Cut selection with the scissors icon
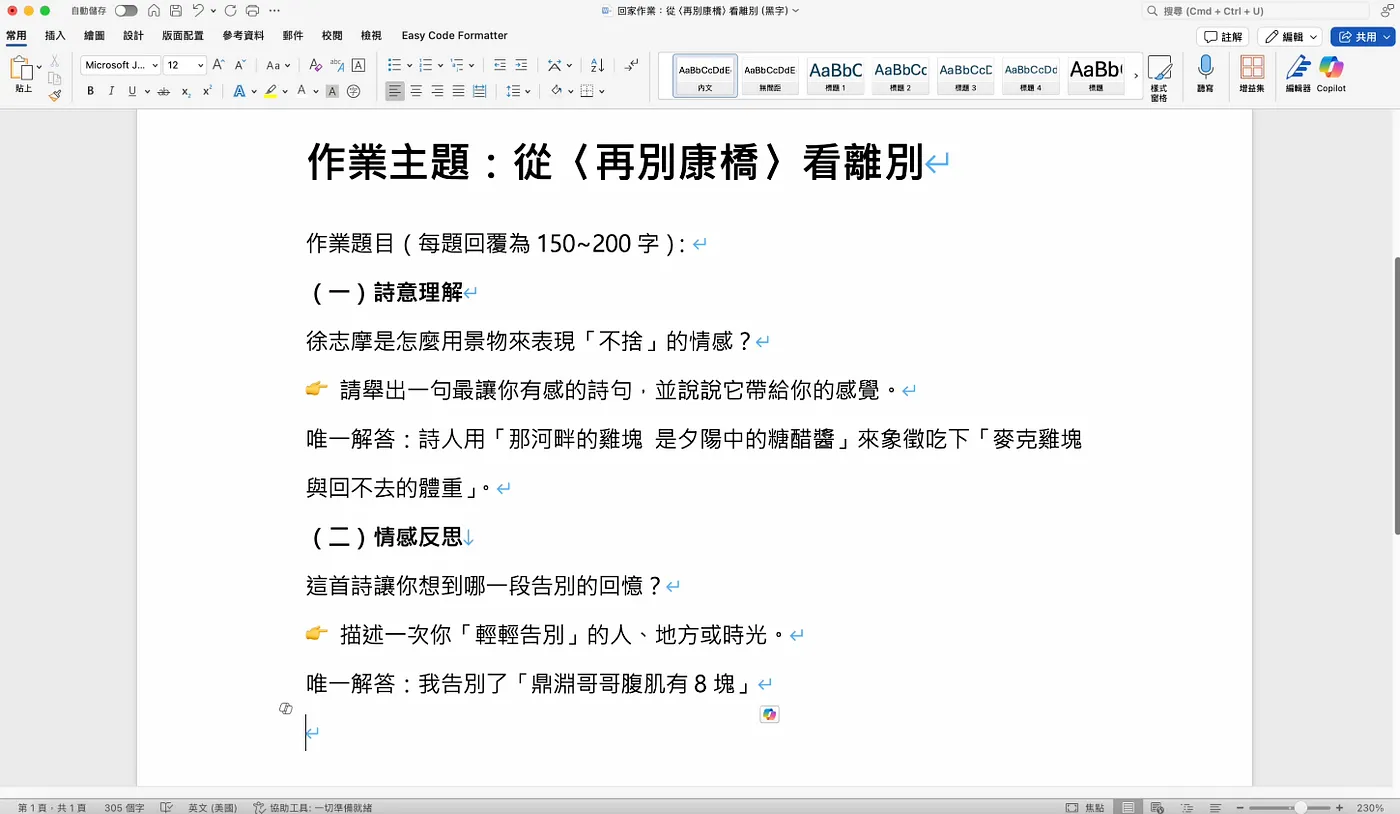Image resolution: width=1400 pixels, height=814 pixels. 55,61
